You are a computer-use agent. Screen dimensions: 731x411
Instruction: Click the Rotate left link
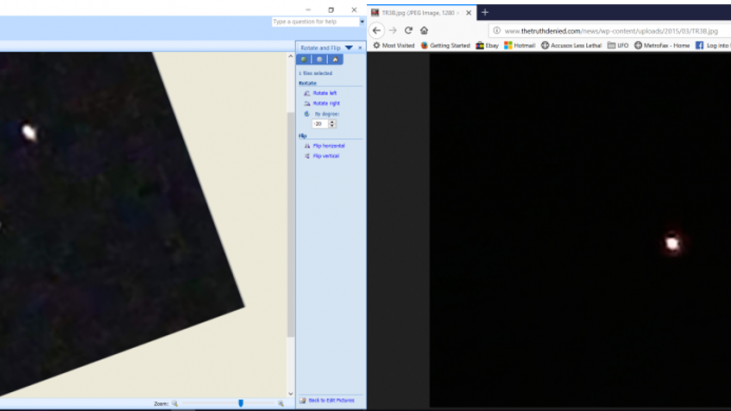(325, 93)
